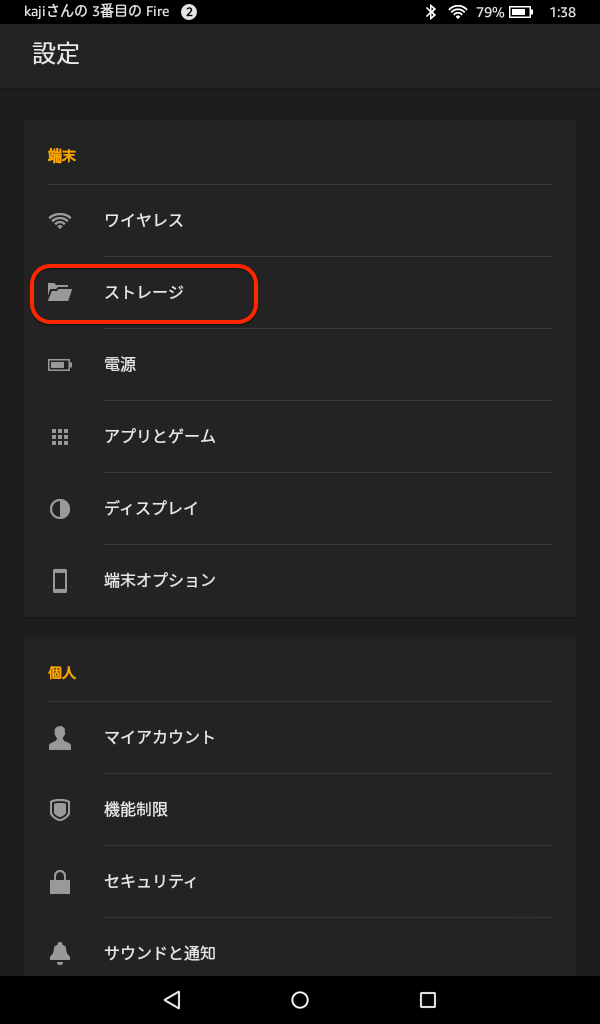The height and width of the screenshot is (1024, 600).
Task: Tap the battery icon beside 電源
Action: (x=60, y=365)
